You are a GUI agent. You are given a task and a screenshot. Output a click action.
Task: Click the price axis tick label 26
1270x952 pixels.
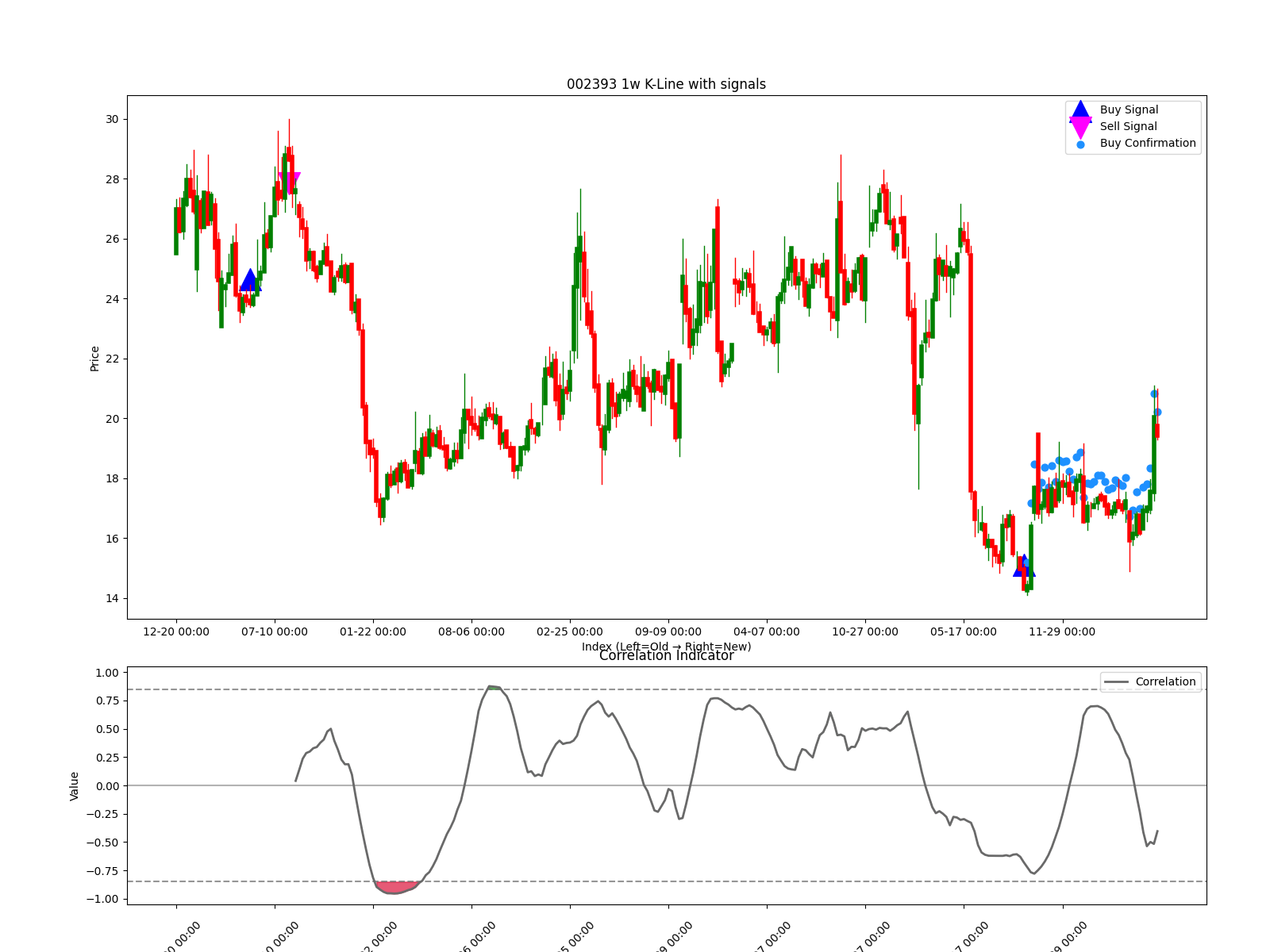112,239
